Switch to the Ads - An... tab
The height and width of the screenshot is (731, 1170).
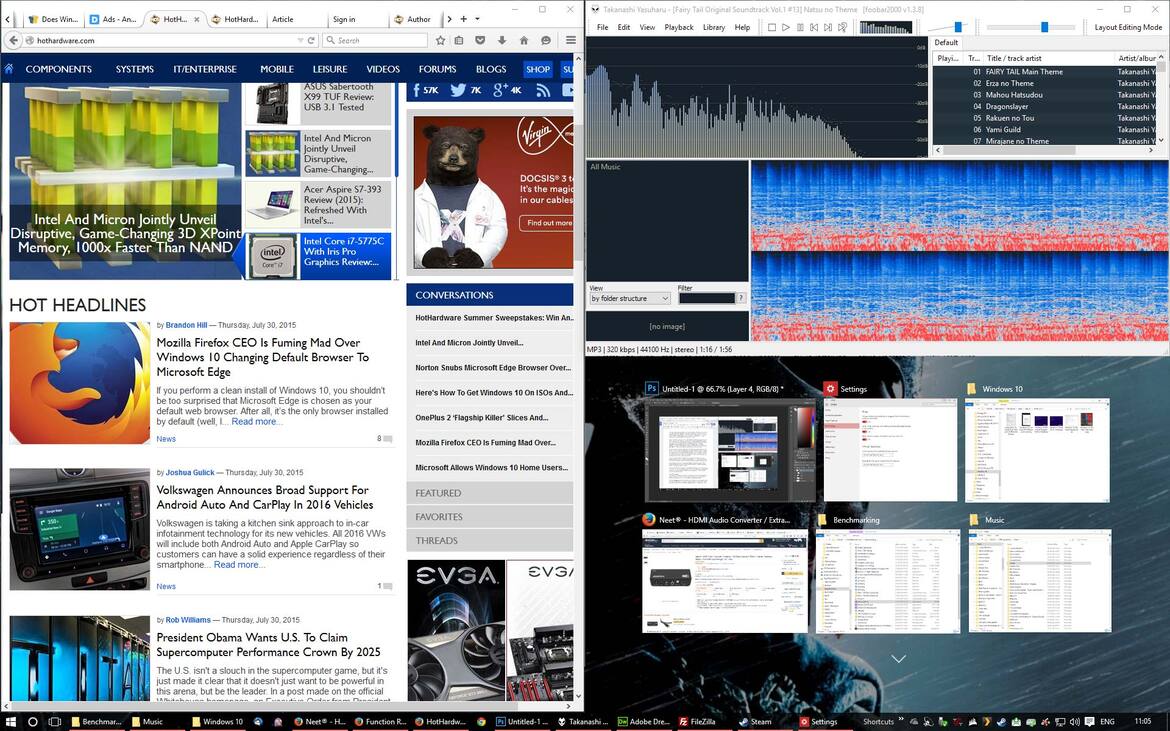click(113, 19)
